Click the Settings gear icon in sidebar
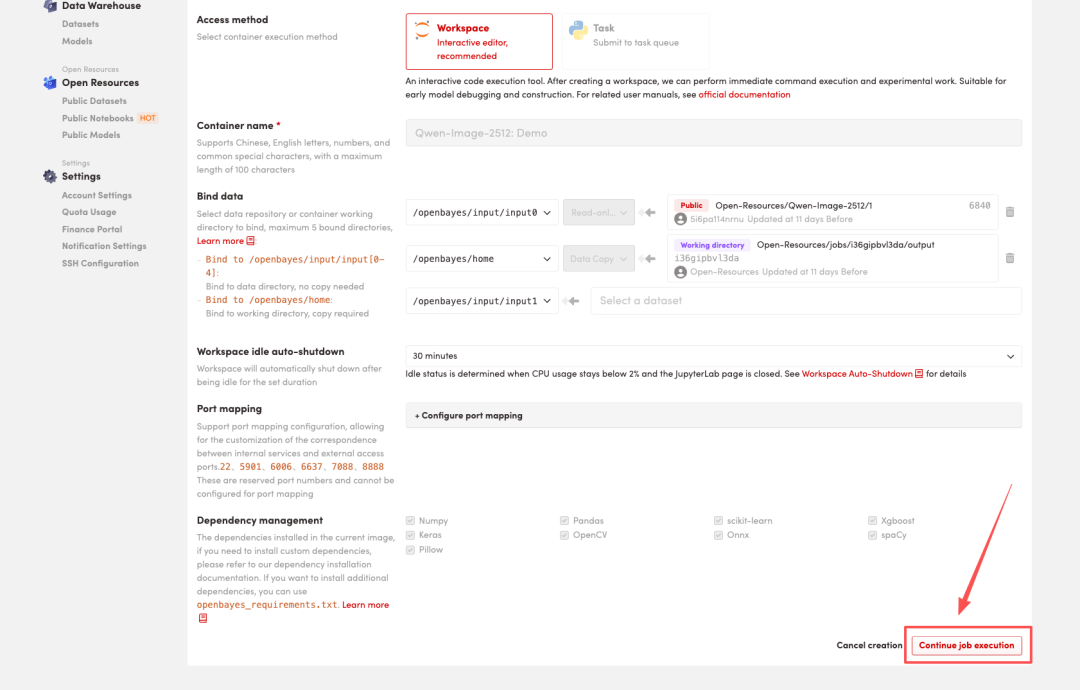The width and height of the screenshot is (1080, 690). click(50, 177)
